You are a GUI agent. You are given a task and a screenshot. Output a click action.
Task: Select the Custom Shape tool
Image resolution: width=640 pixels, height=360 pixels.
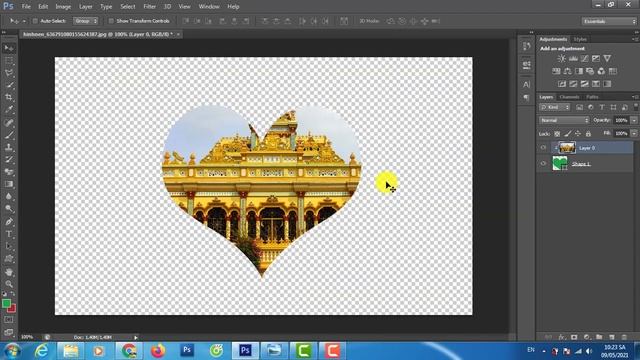click(x=9, y=259)
